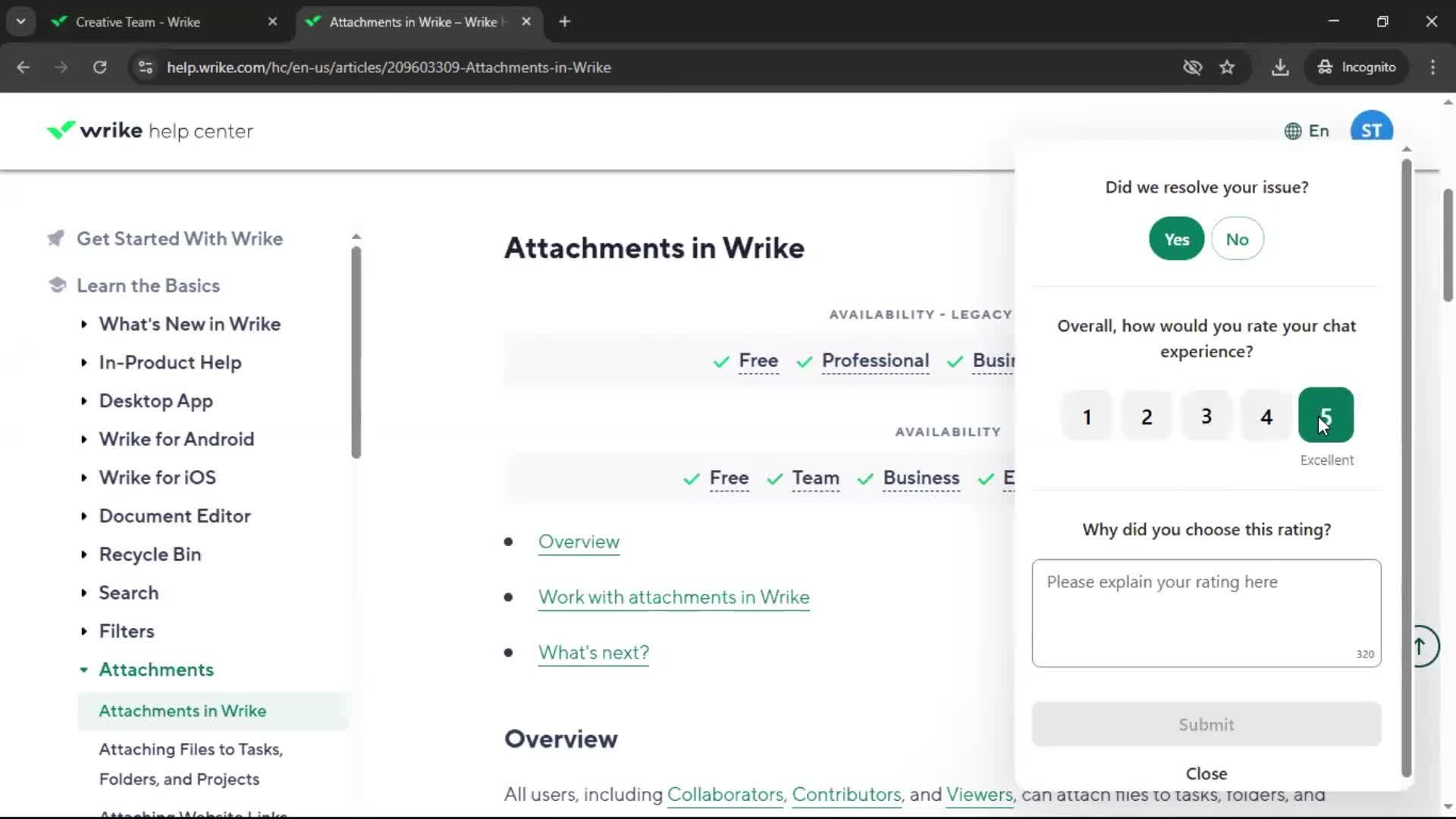Click the graduation cap icon beside Learn the Basics
This screenshot has height=819, width=1456.
[x=57, y=285]
